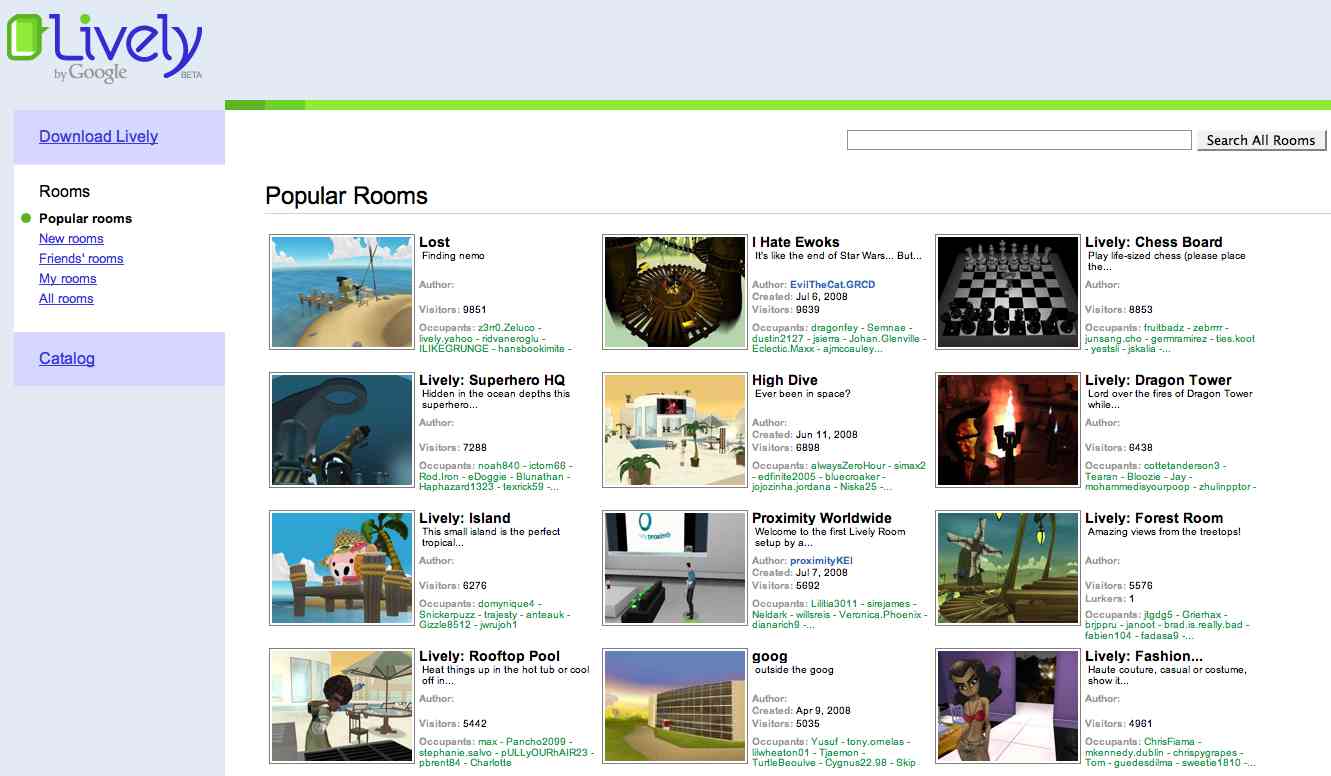This screenshot has height=776, width=1331.
Task: Click 'Ever been in space?' description
Action: [x=803, y=394]
